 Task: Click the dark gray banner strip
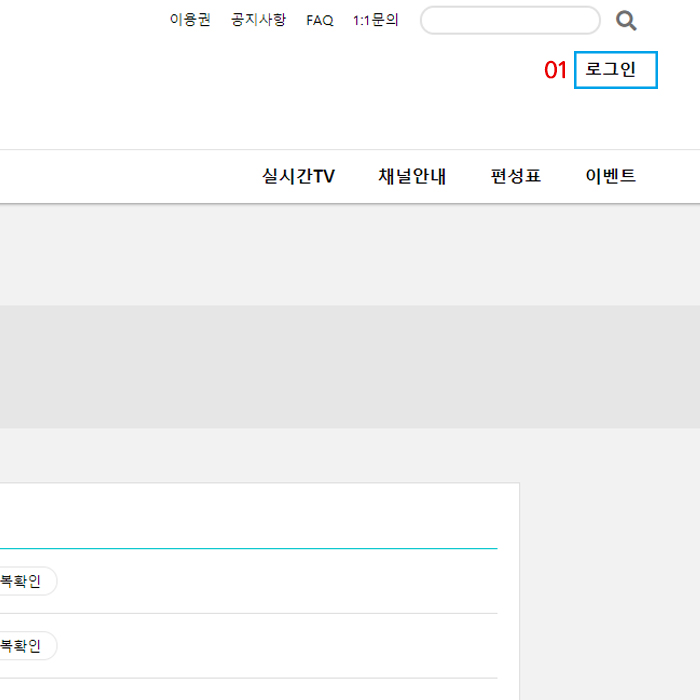click(350, 367)
